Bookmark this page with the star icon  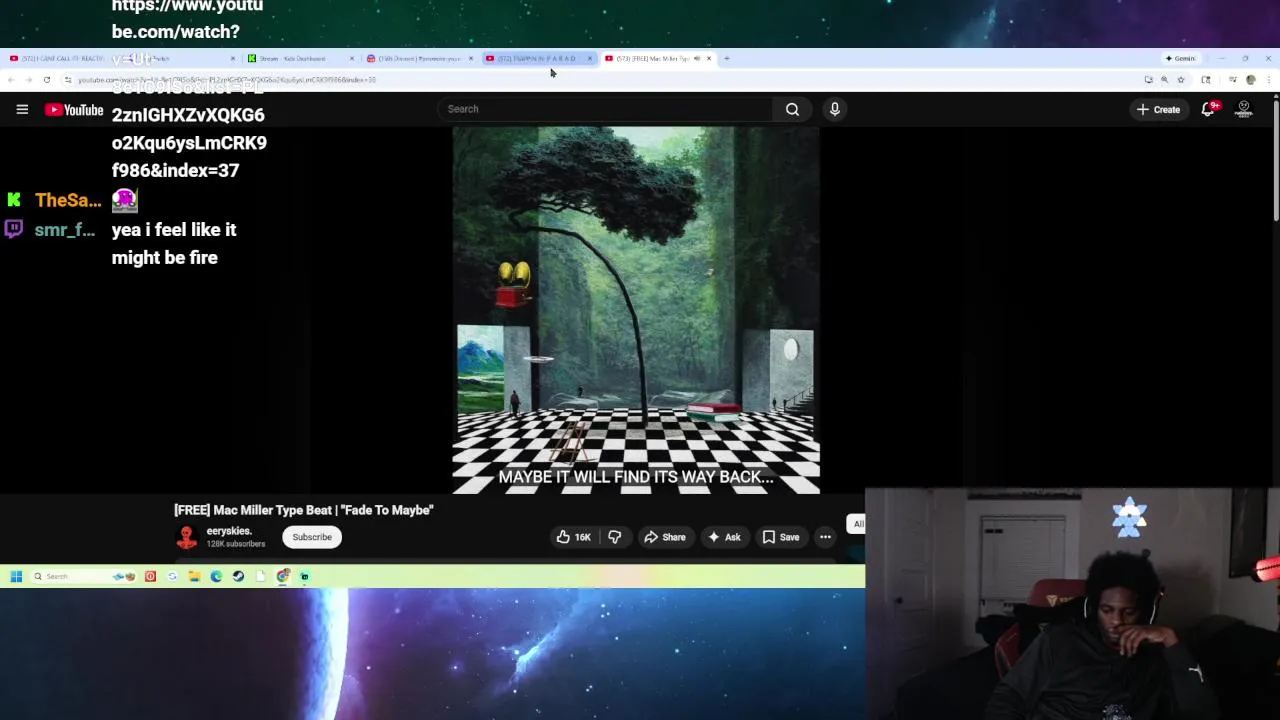pos(1181,79)
